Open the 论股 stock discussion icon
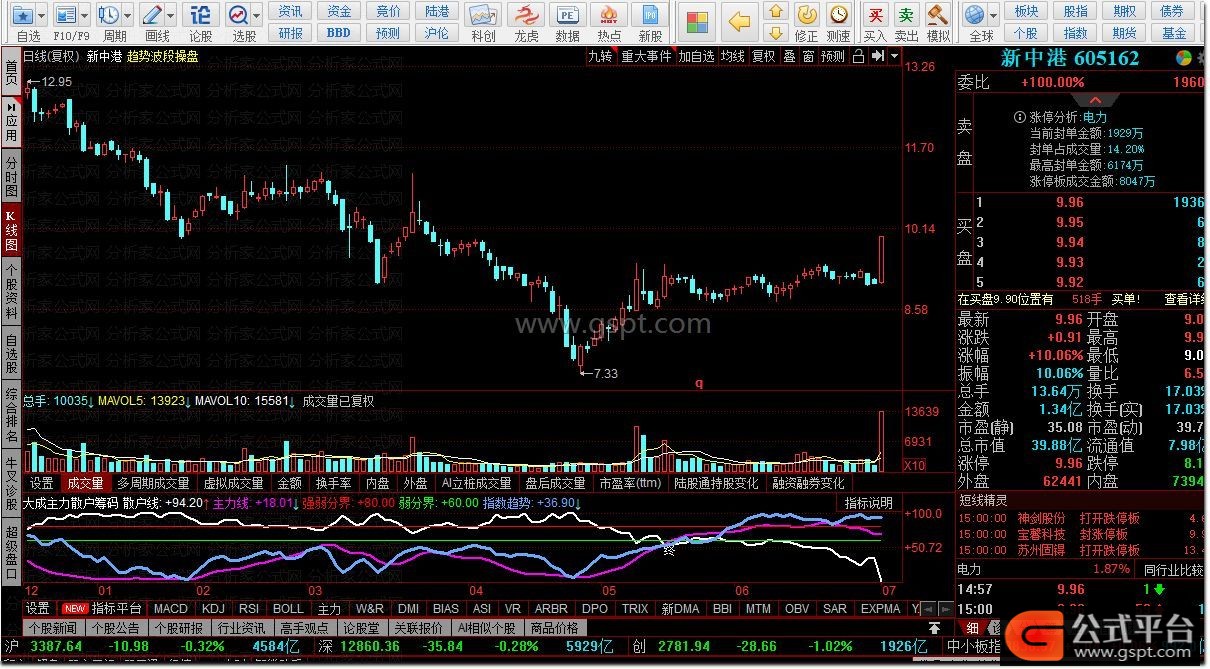This screenshot has width=1210, height=669. coord(201,15)
